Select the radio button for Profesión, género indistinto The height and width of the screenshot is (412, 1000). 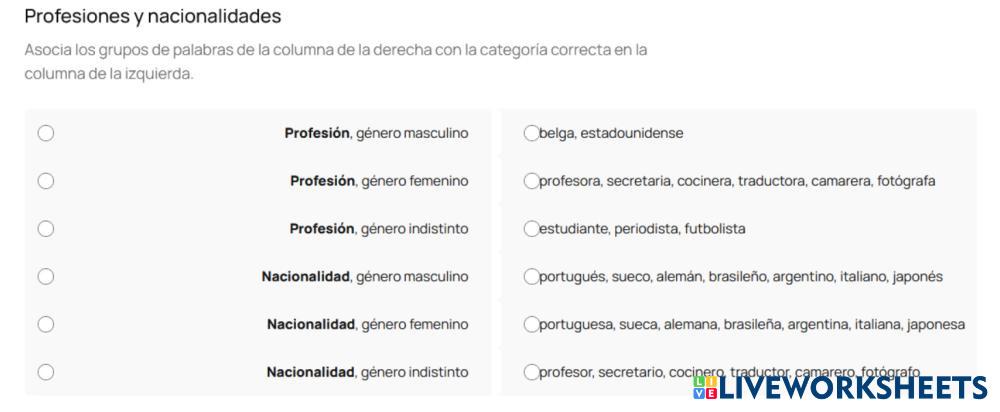[x=46, y=229]
